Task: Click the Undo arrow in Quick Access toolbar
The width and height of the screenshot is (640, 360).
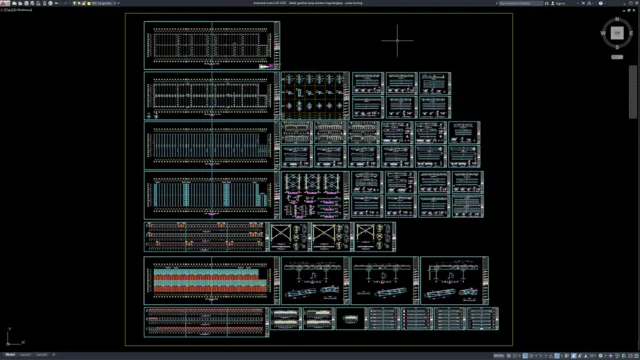Action: coord(56,3)
